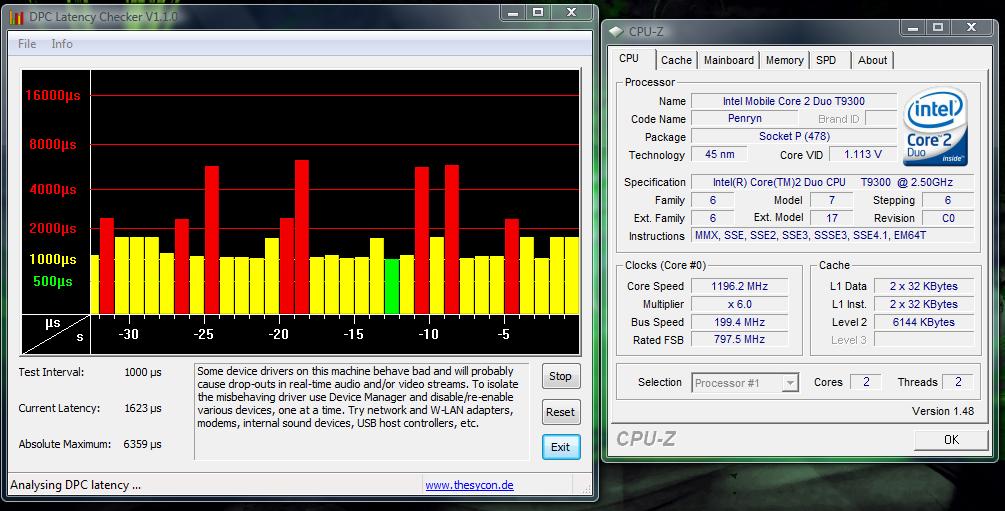
Task: Click the 'Version 1.48' text in CPU-Z
Action: [x=943, y=411]
